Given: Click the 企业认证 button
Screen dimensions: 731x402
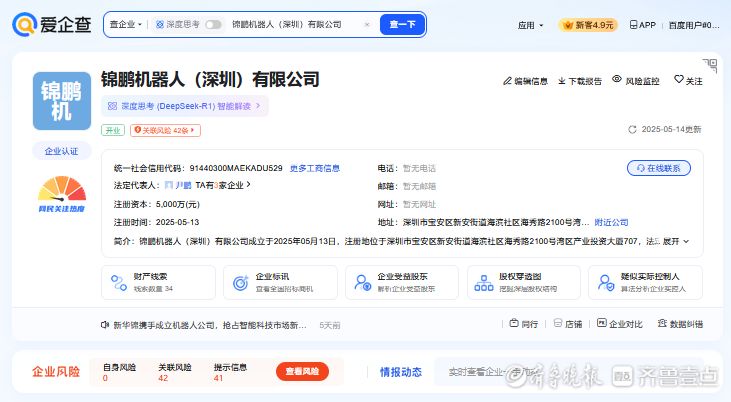Looking at the screenshot, I should (x=62, y=151).
